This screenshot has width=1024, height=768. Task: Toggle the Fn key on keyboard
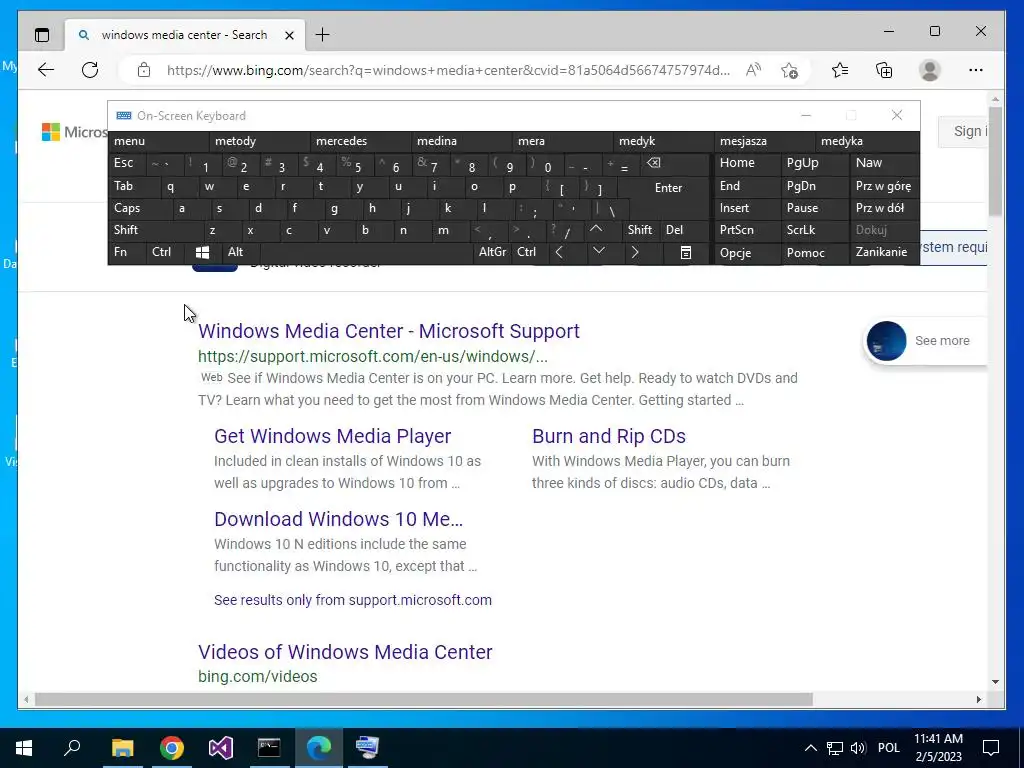[x=127, y=252]
